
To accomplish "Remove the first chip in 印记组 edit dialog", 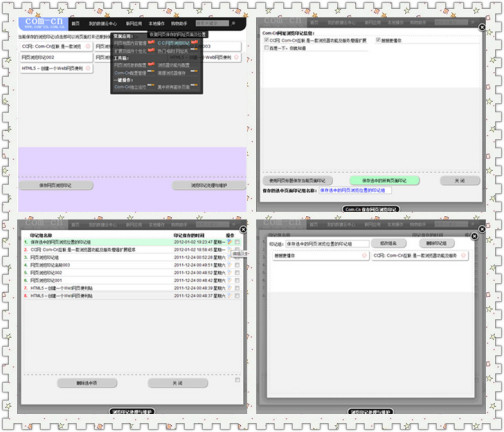I will pos(364,256).
